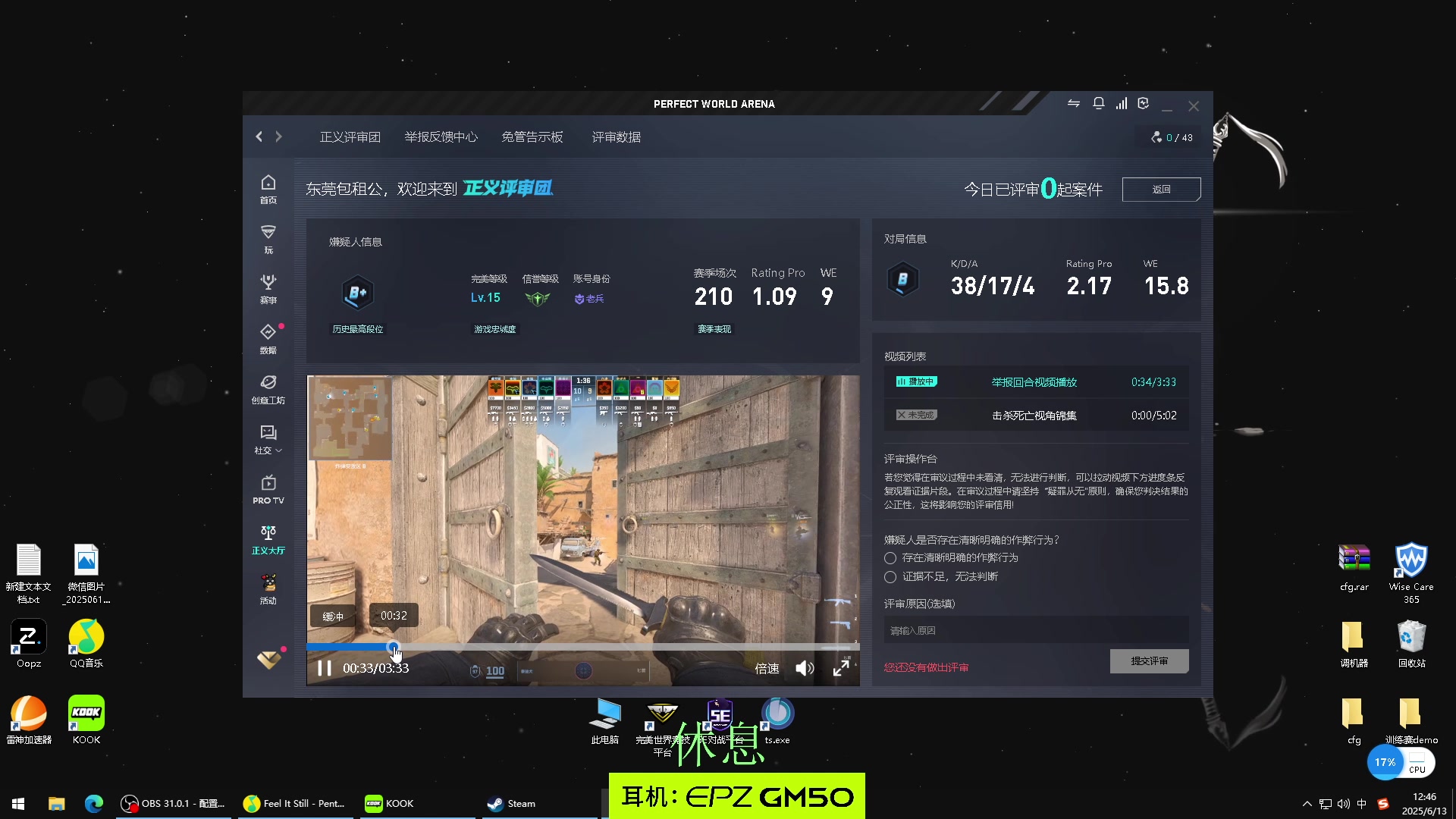Click the 提交评审 submit button

click(x=1149, y=661)
